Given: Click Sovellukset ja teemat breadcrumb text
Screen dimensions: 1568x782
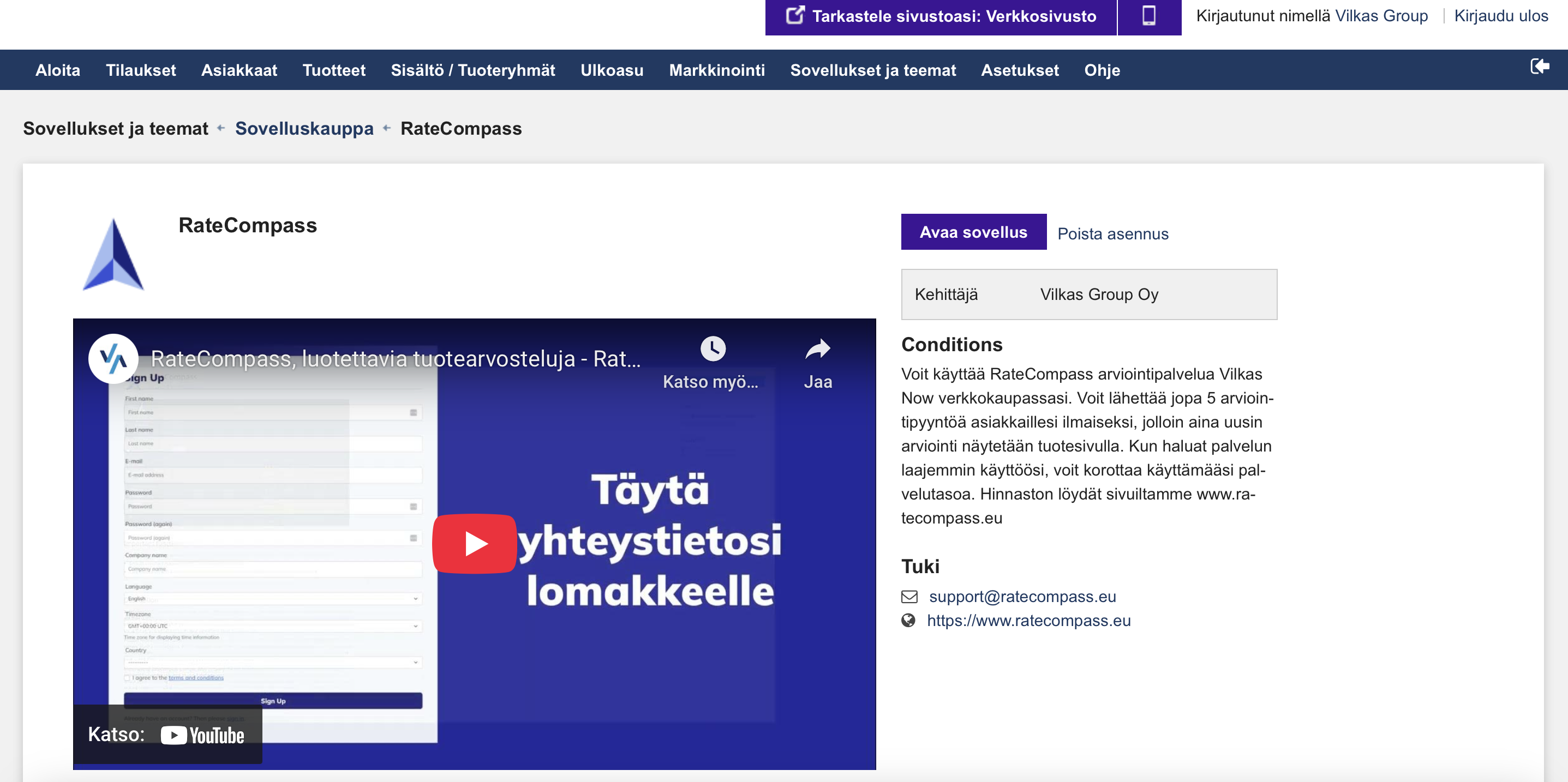Looking at the screenshot, I should [116, 128].
